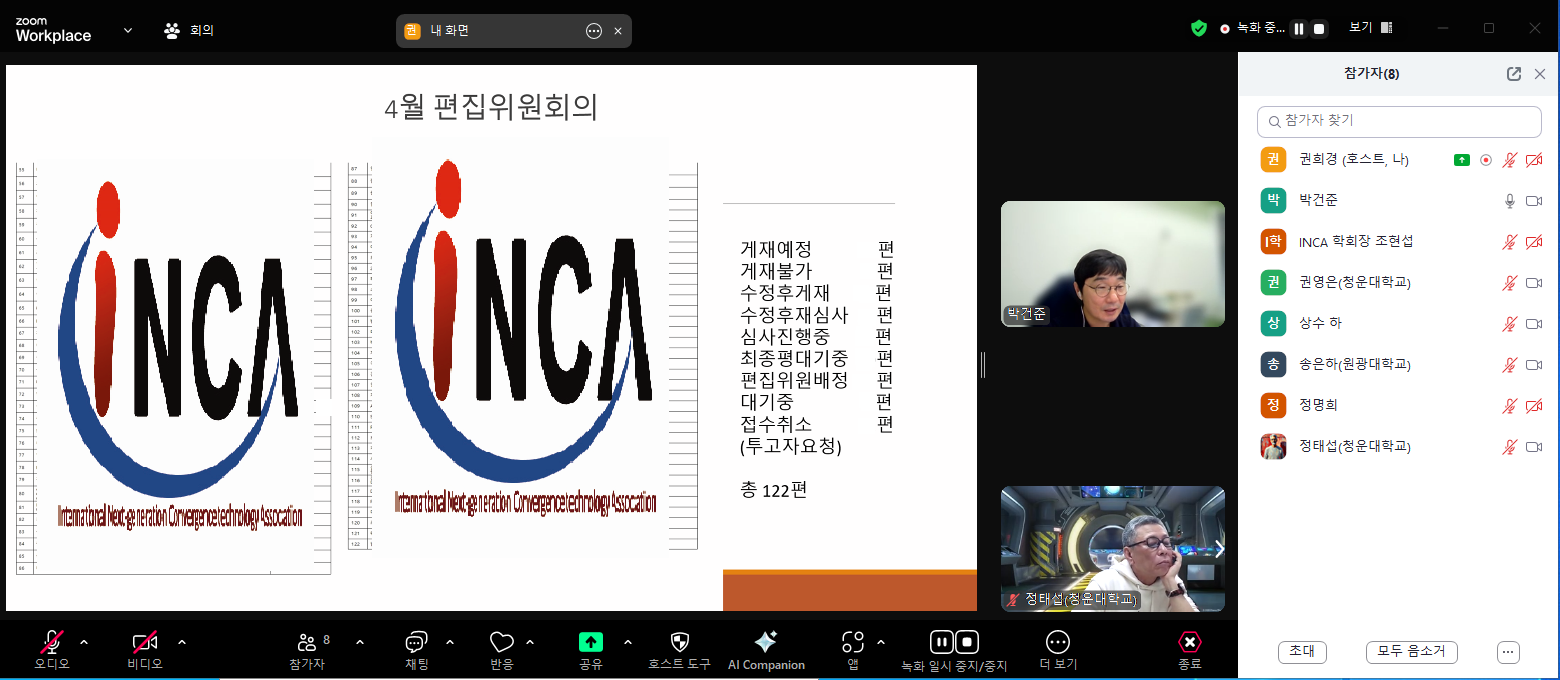Image resolution: width=1560 pixels, height=680 pixels.
Task: Expand share options arrow next to 공유
Action: click(628, 642)
